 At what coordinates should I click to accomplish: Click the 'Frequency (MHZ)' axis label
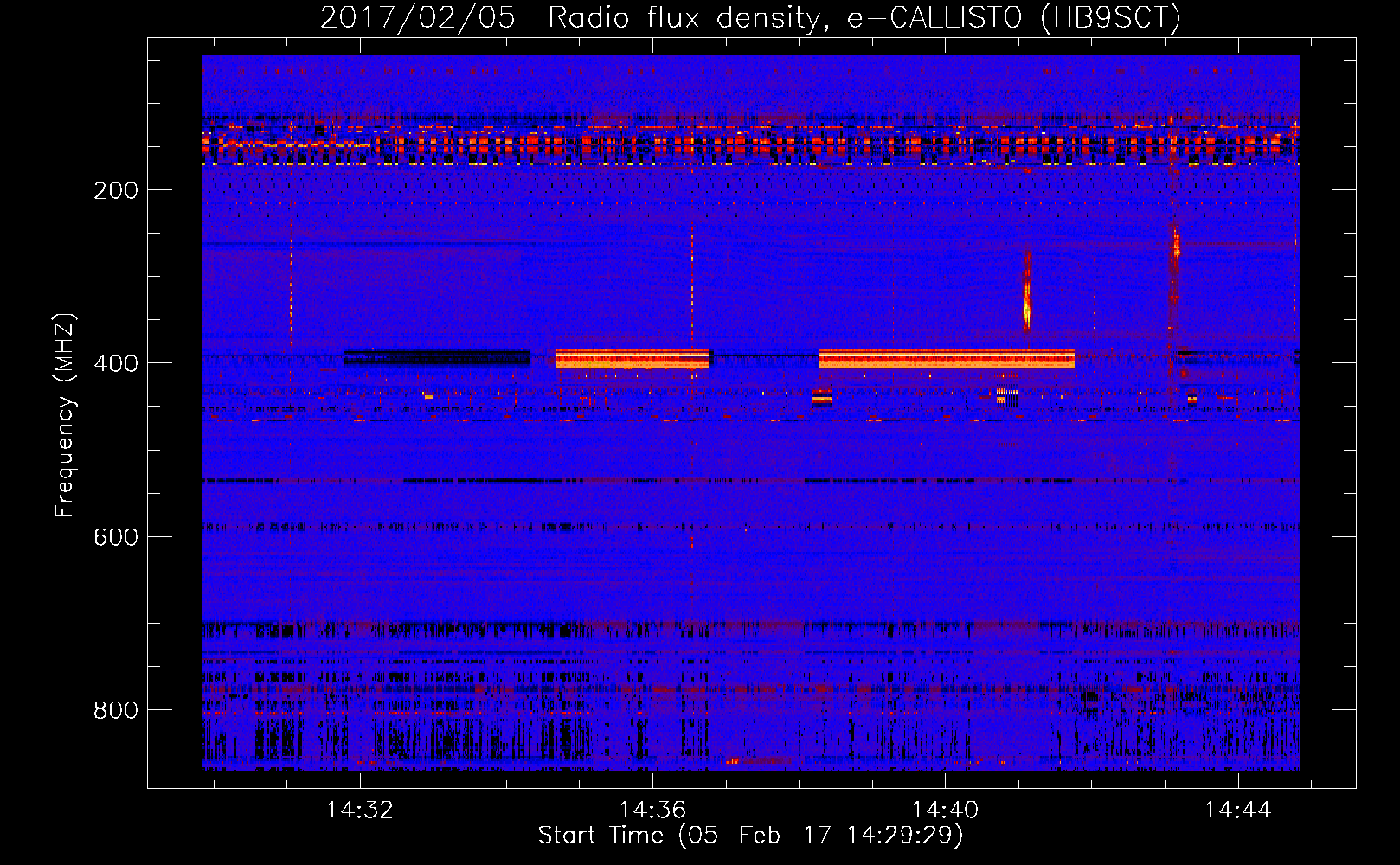[65, 414]
